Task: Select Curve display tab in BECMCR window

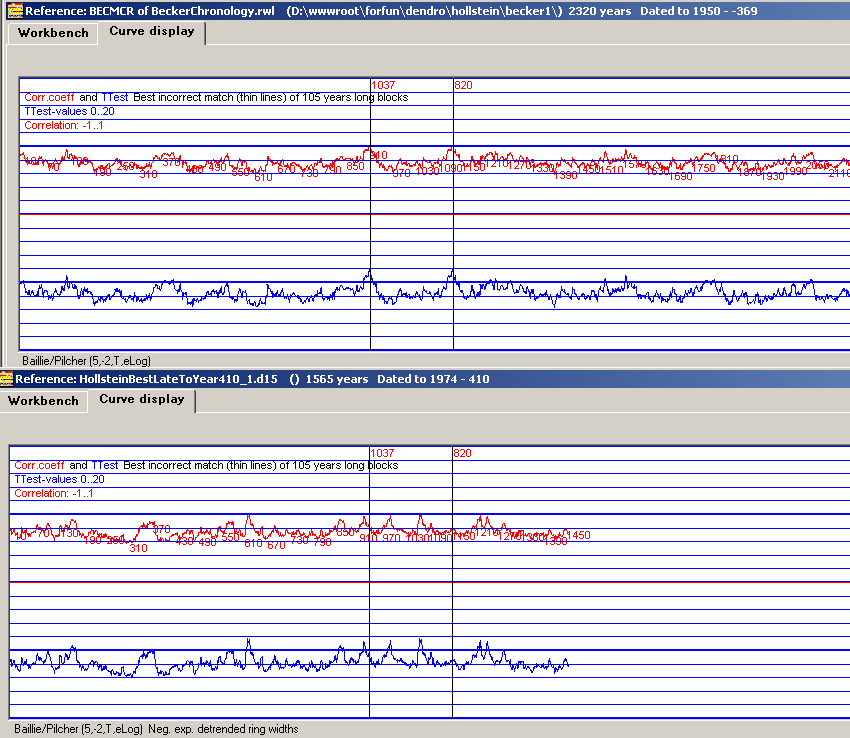Action: click(x=152, y=31)
